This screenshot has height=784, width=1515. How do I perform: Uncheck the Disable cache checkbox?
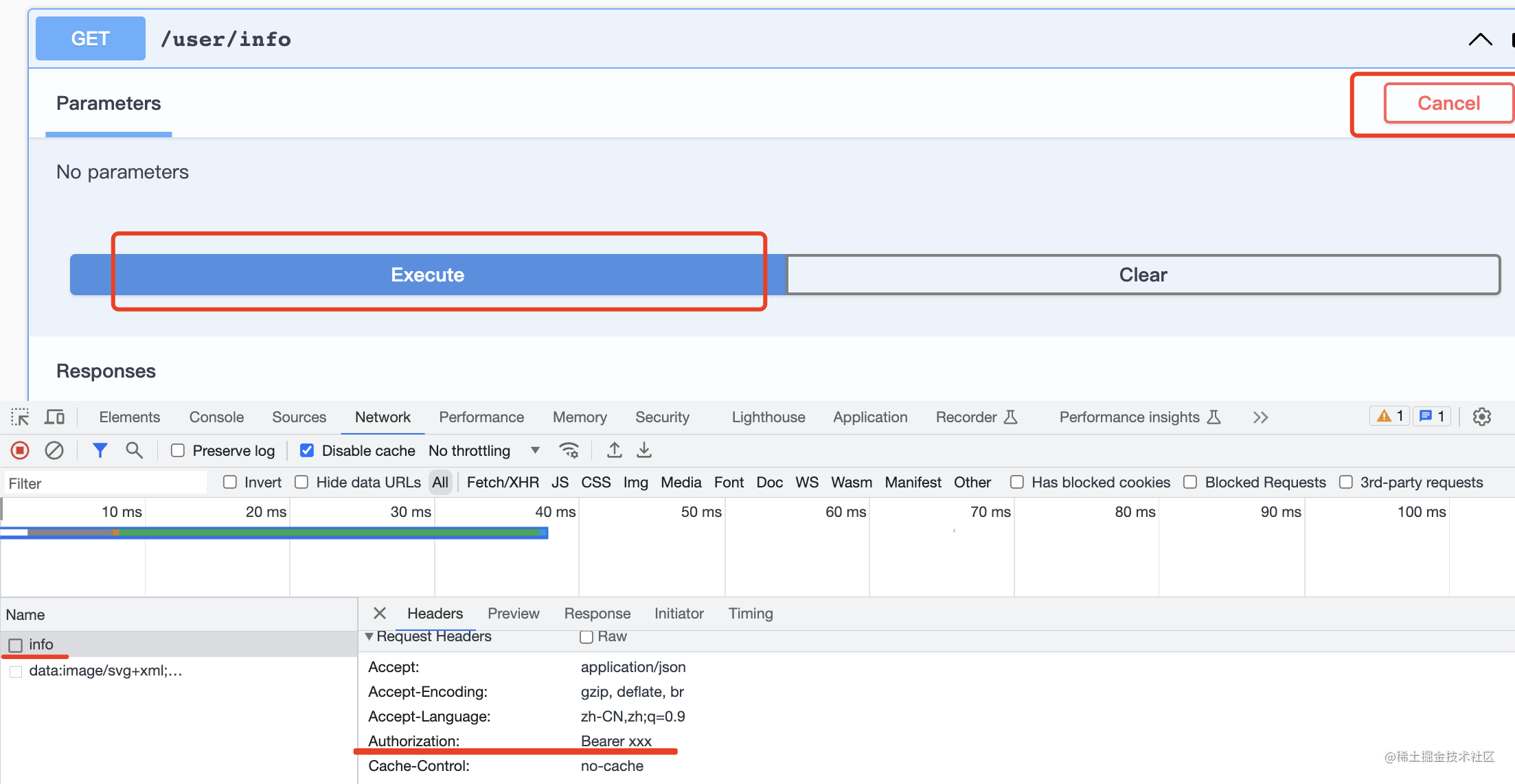coord(307,450)
